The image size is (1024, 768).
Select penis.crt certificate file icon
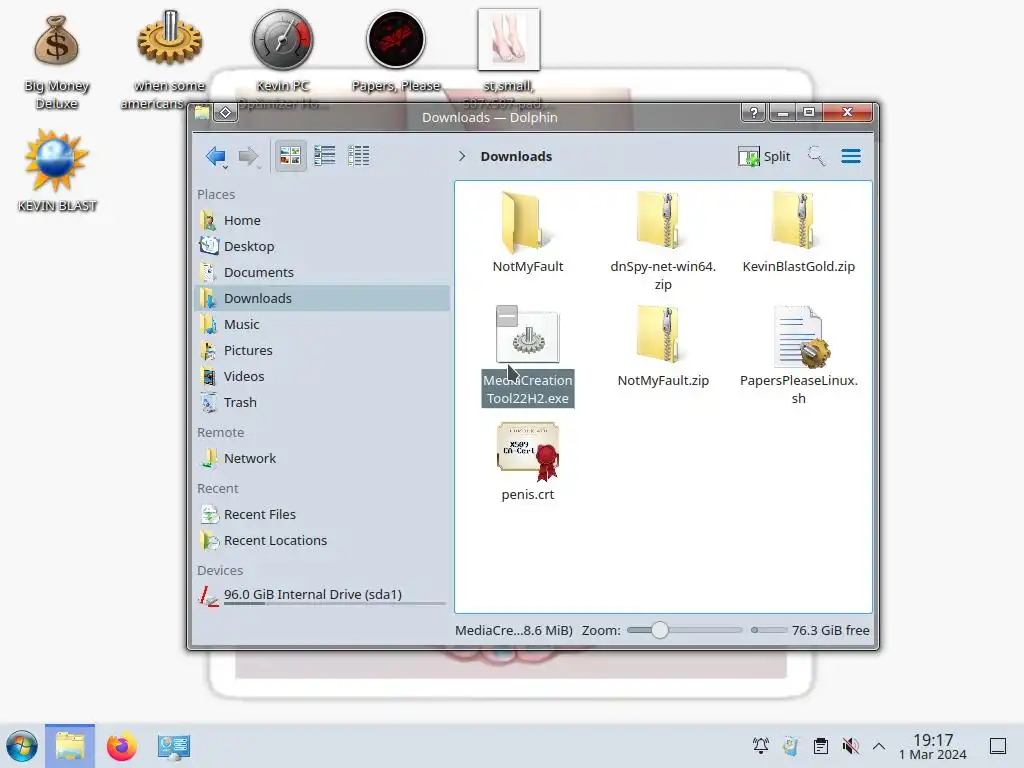(x=528, y=451)
